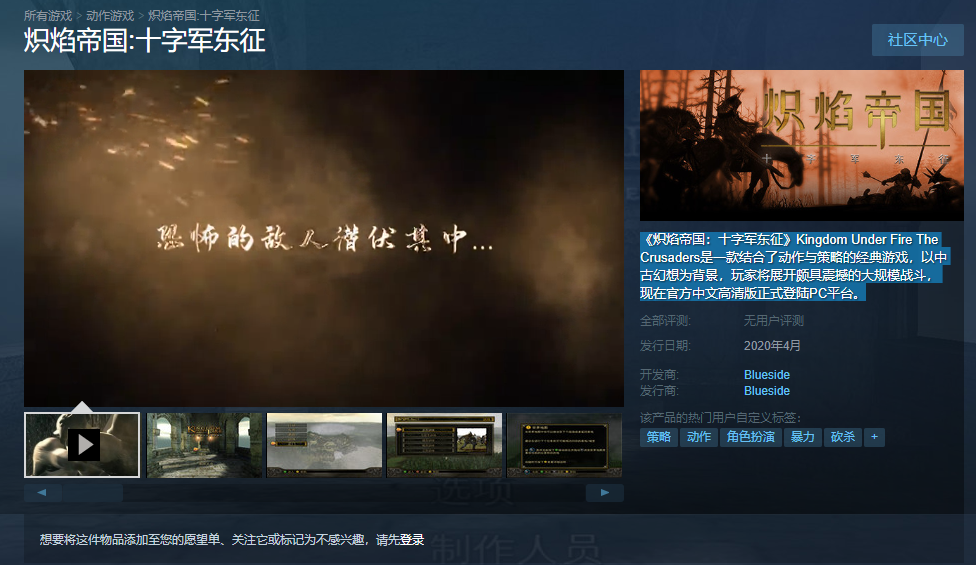The image size is (976, 565).
Task: Select the horseman unit panel screenshot thumbnail
Action: point(444,445)
